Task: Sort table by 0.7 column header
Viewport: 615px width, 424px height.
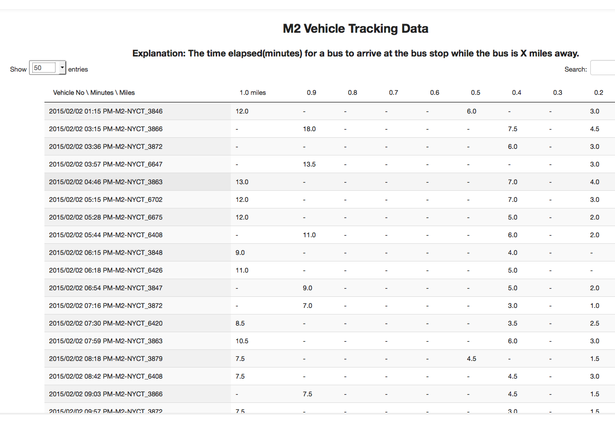Action: [393, 93]
